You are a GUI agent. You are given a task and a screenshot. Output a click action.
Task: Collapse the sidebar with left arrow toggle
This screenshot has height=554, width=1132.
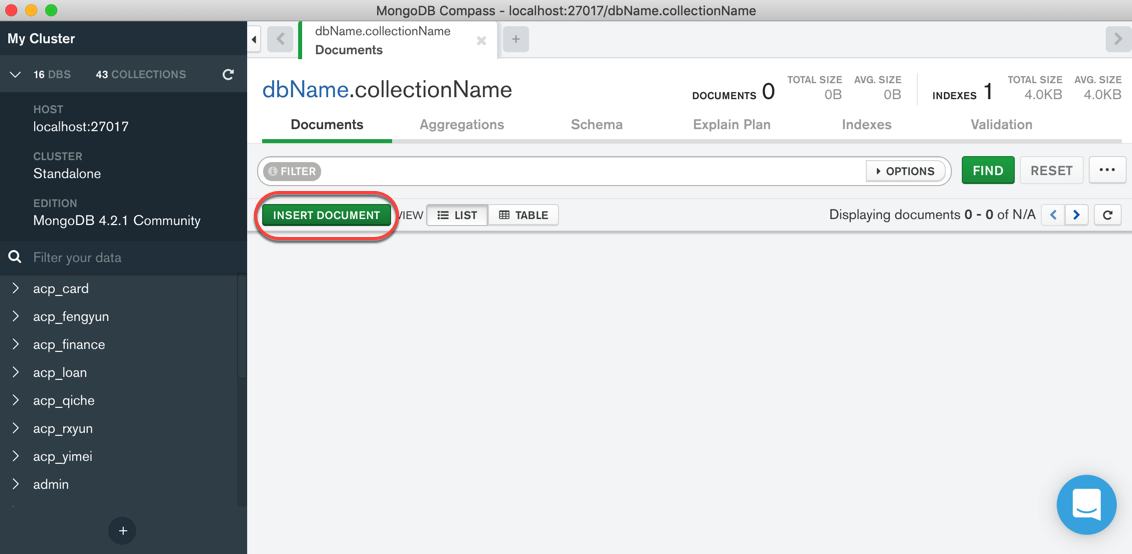(253, 39)
